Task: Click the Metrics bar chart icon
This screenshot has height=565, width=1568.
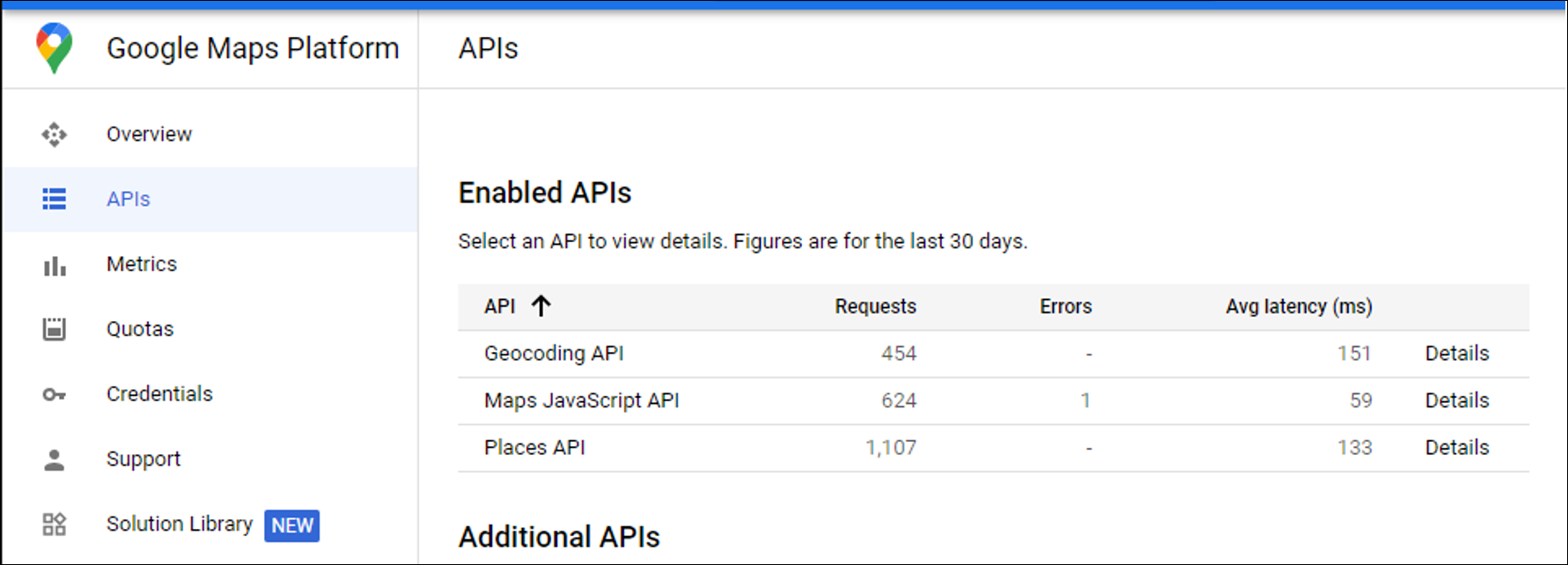Action: [54, 265]
